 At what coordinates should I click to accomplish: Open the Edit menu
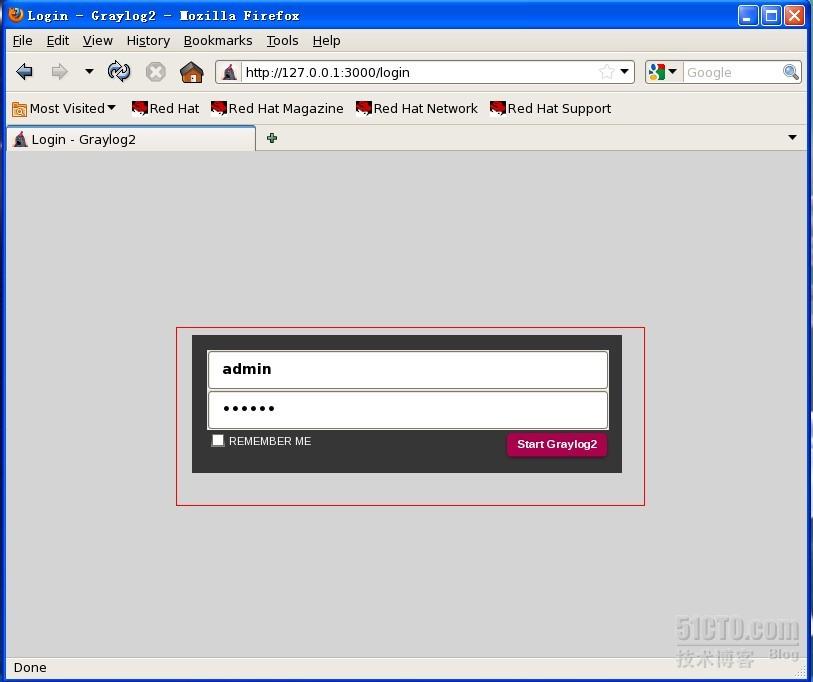58,40
